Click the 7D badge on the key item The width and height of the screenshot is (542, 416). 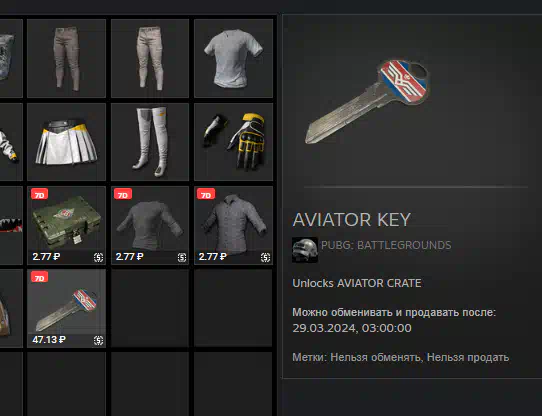coord(39,277)
